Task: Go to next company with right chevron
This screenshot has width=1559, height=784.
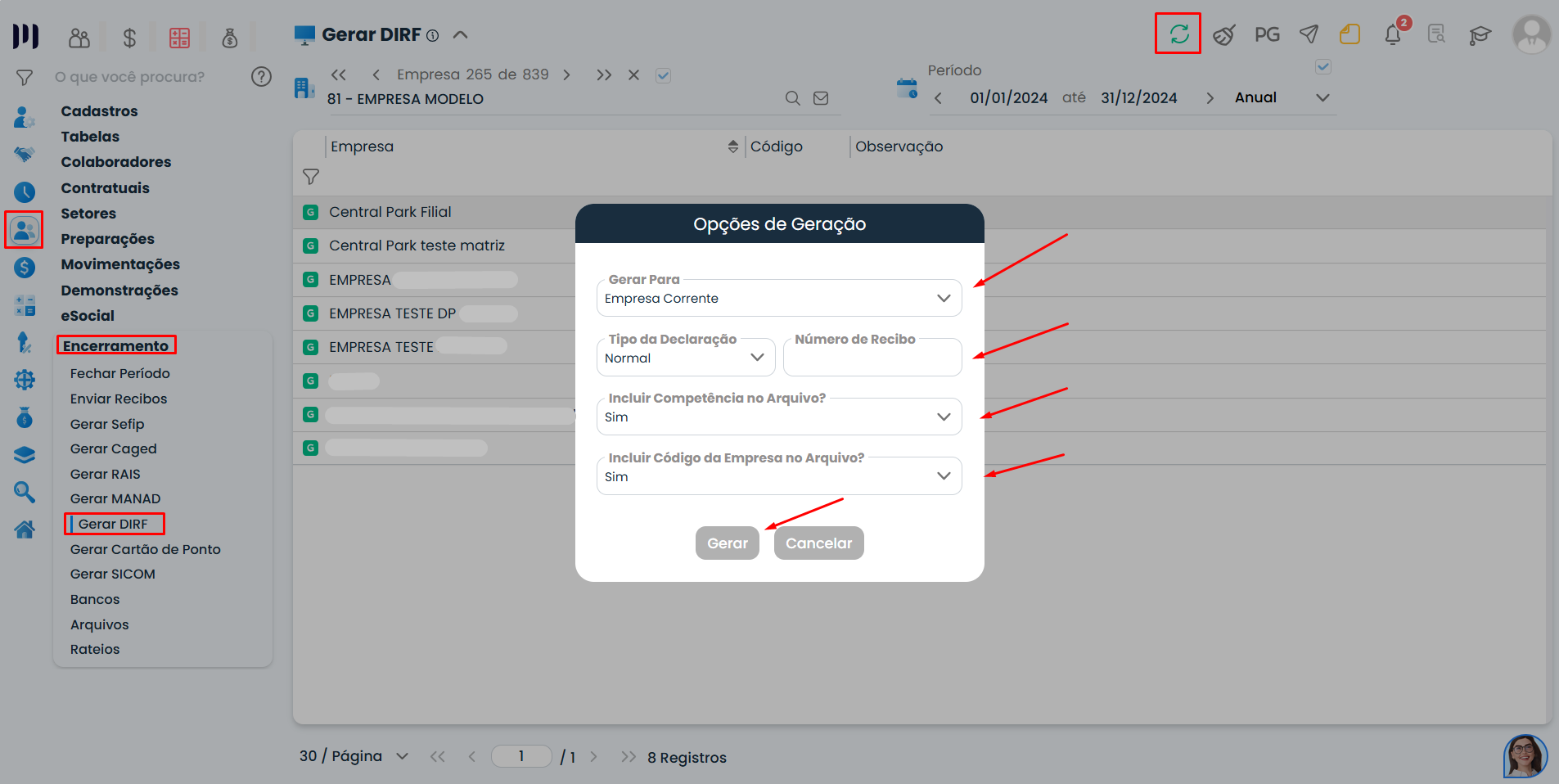Action: [566, 74]
